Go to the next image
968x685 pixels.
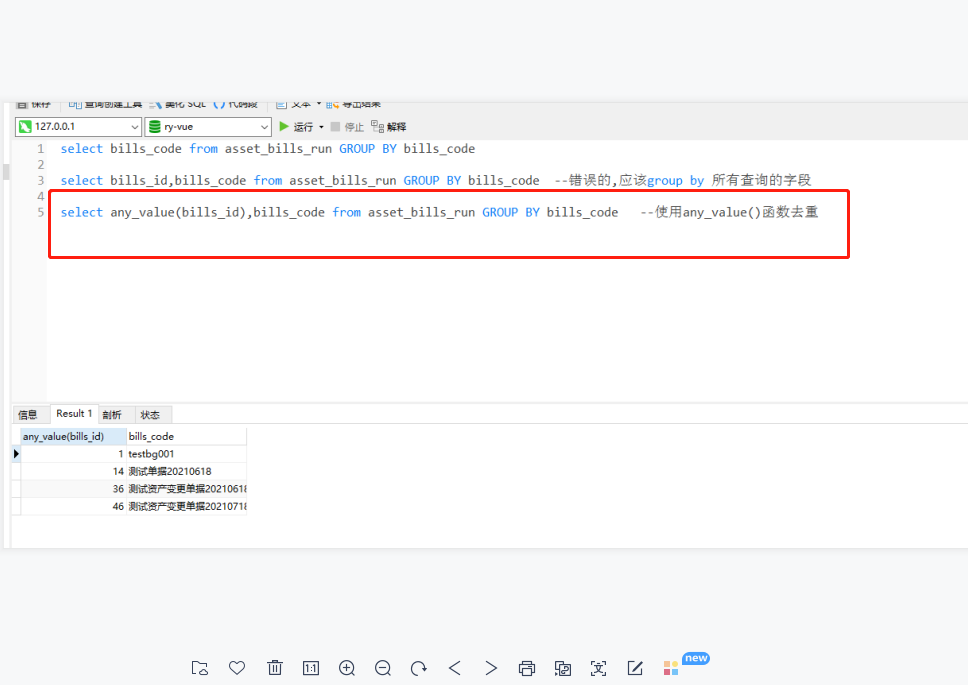coord(491,668)
